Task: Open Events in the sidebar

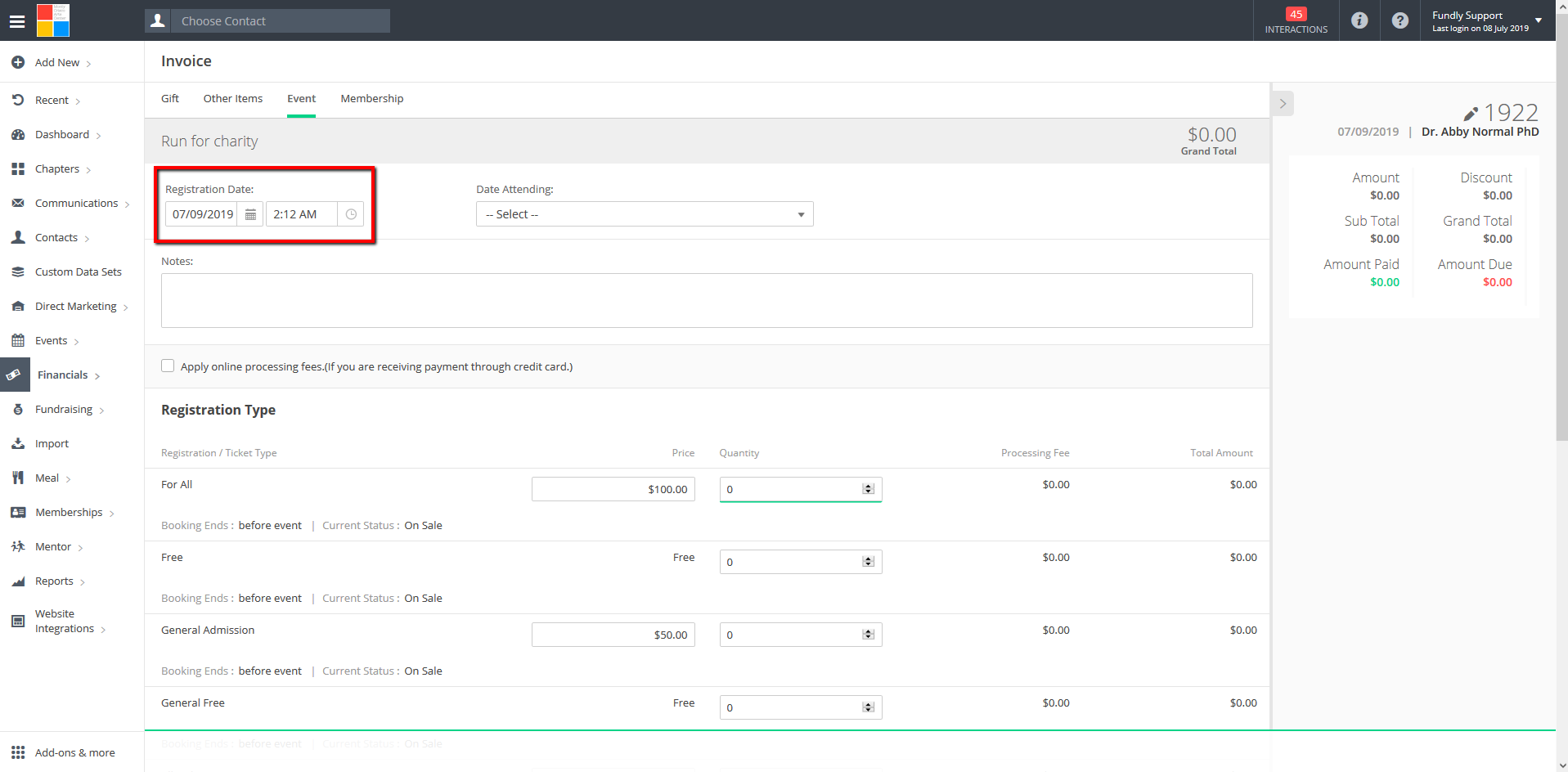Action: pos(51,340)
